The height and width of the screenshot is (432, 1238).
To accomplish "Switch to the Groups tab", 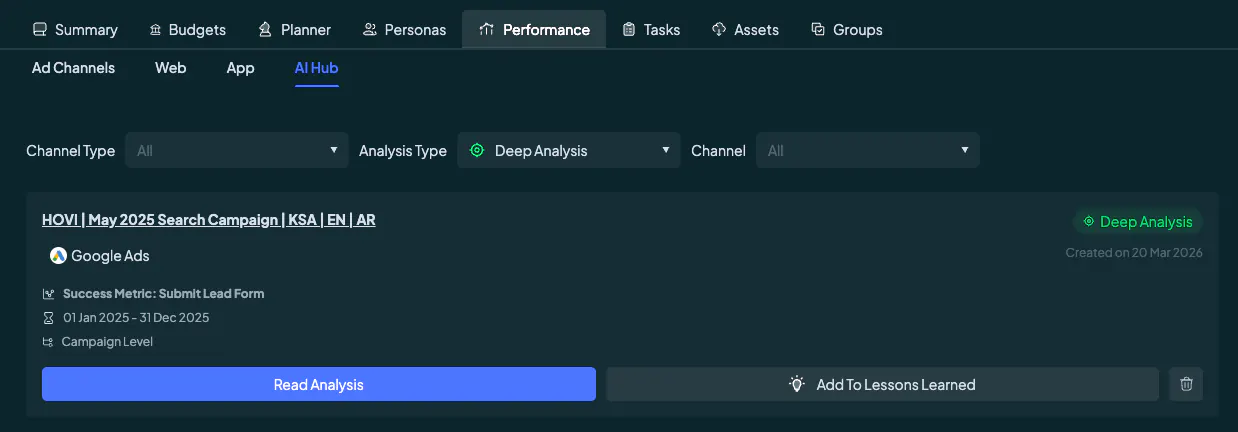I will (x=847, y=30).
